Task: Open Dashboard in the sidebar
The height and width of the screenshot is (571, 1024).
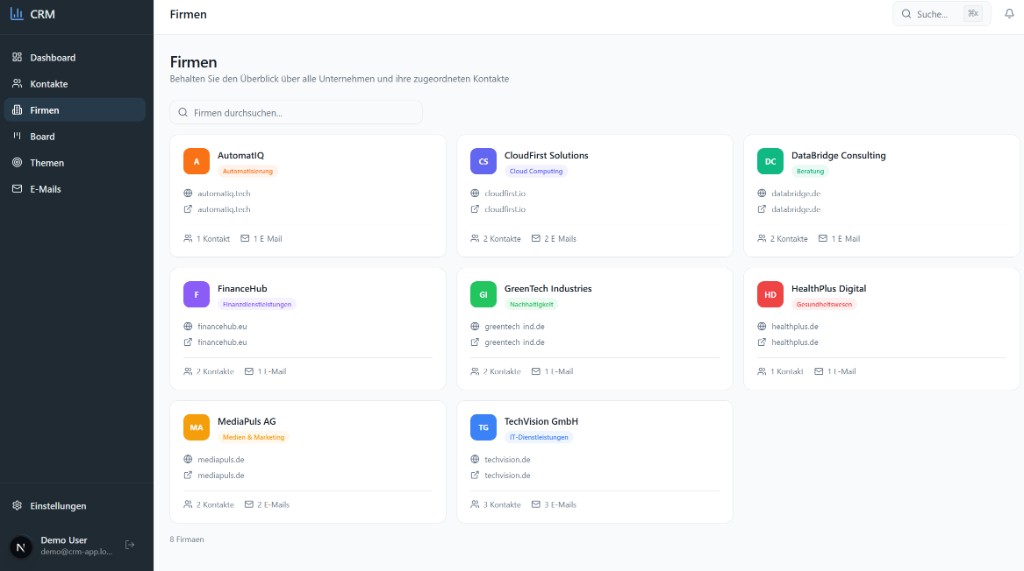Action: tap(52, 58)
